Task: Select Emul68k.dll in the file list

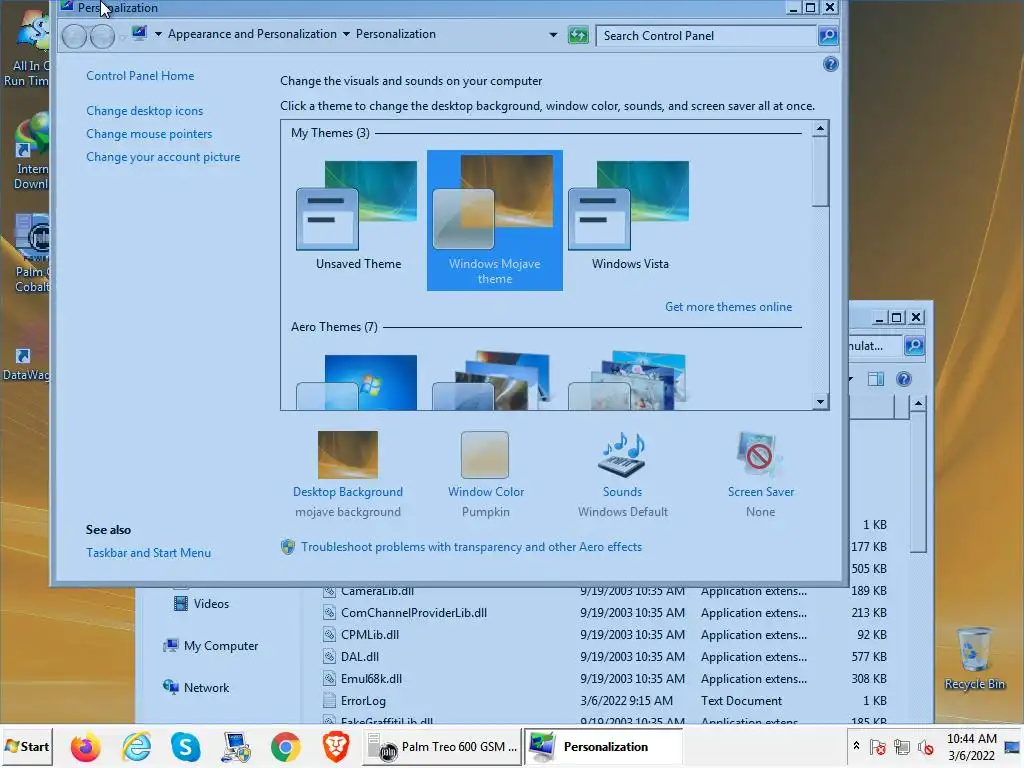Action: click(x=371, y=679)
